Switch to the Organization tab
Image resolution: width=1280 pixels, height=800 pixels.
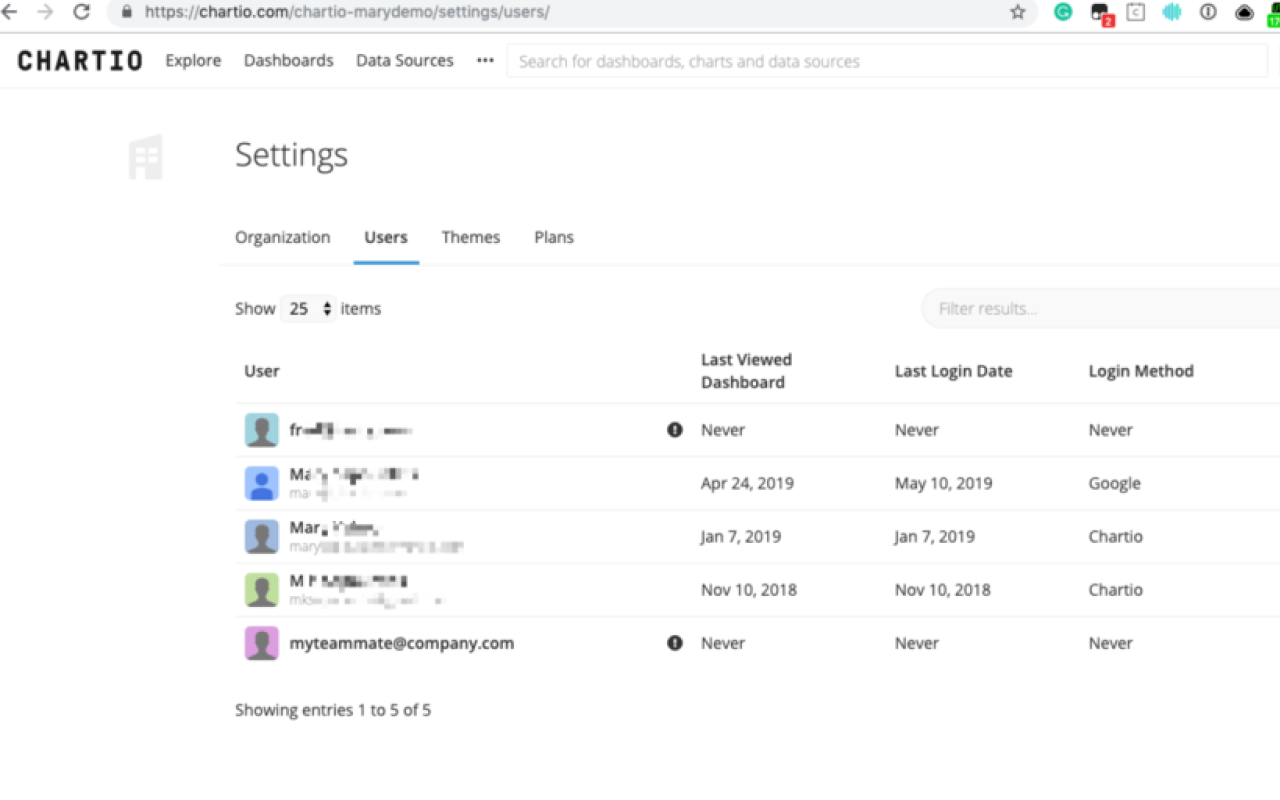pos(283,237)
